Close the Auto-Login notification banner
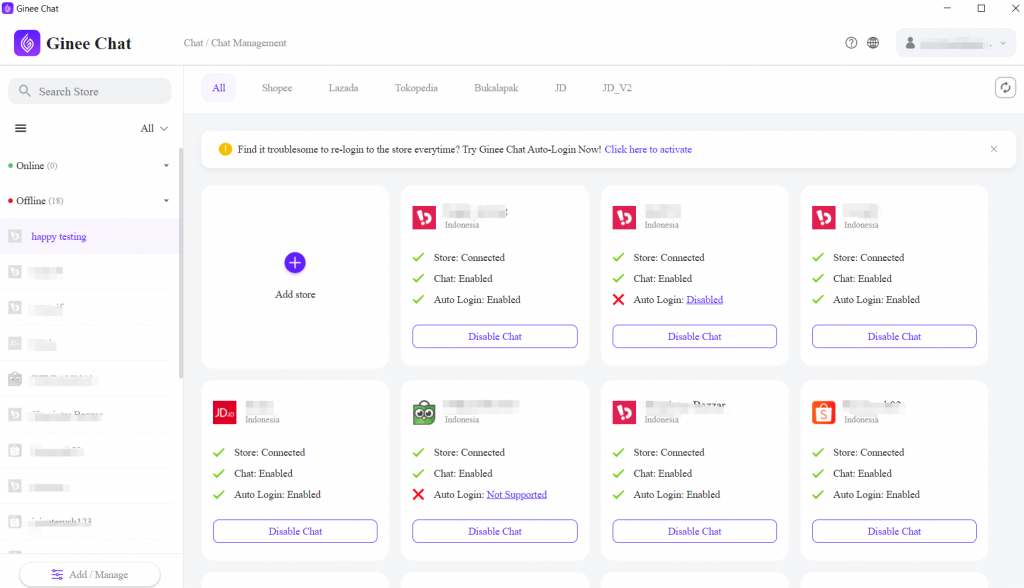The image size is (1024, 588). point(994,149)
